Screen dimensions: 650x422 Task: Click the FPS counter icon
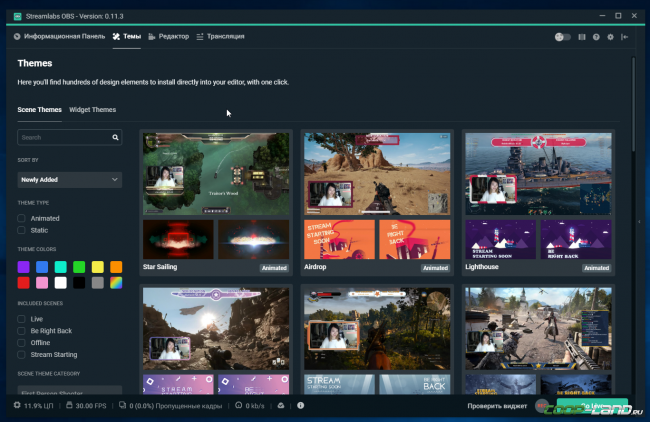coord(69,405)
